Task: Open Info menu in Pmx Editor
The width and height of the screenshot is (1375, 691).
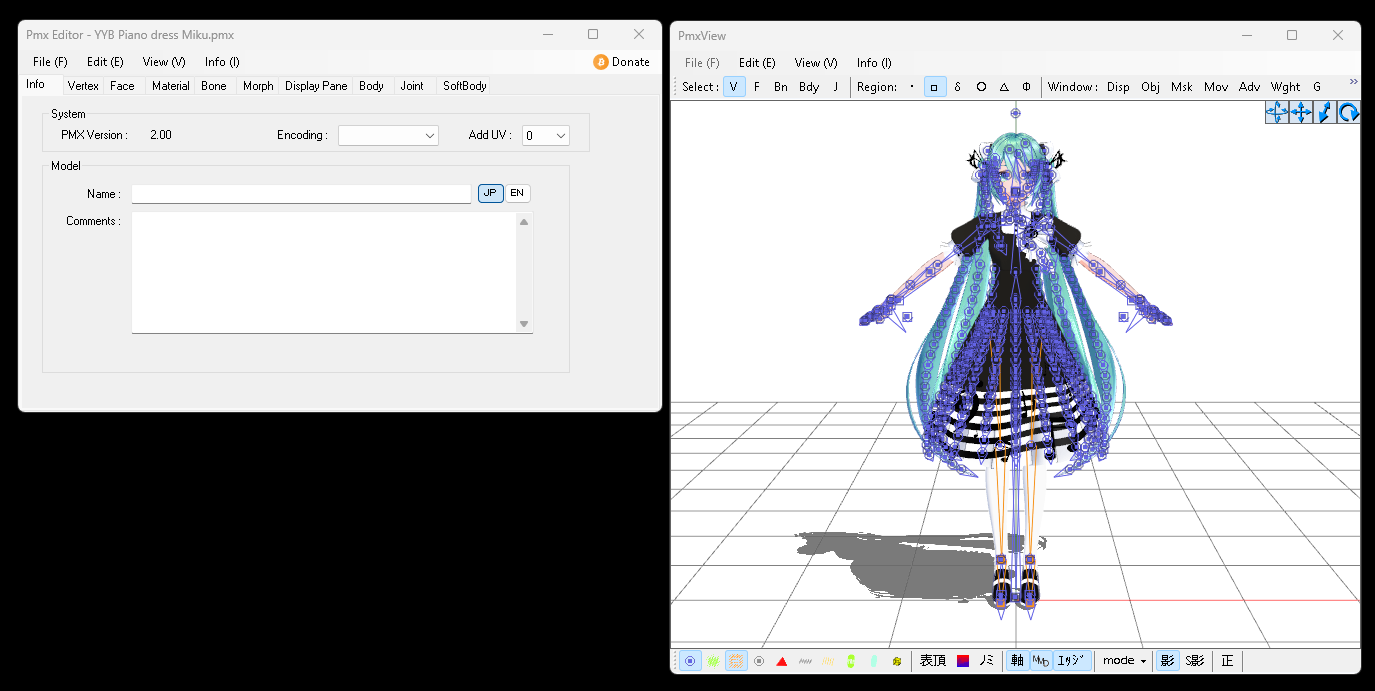Action: tap(222, 62)
